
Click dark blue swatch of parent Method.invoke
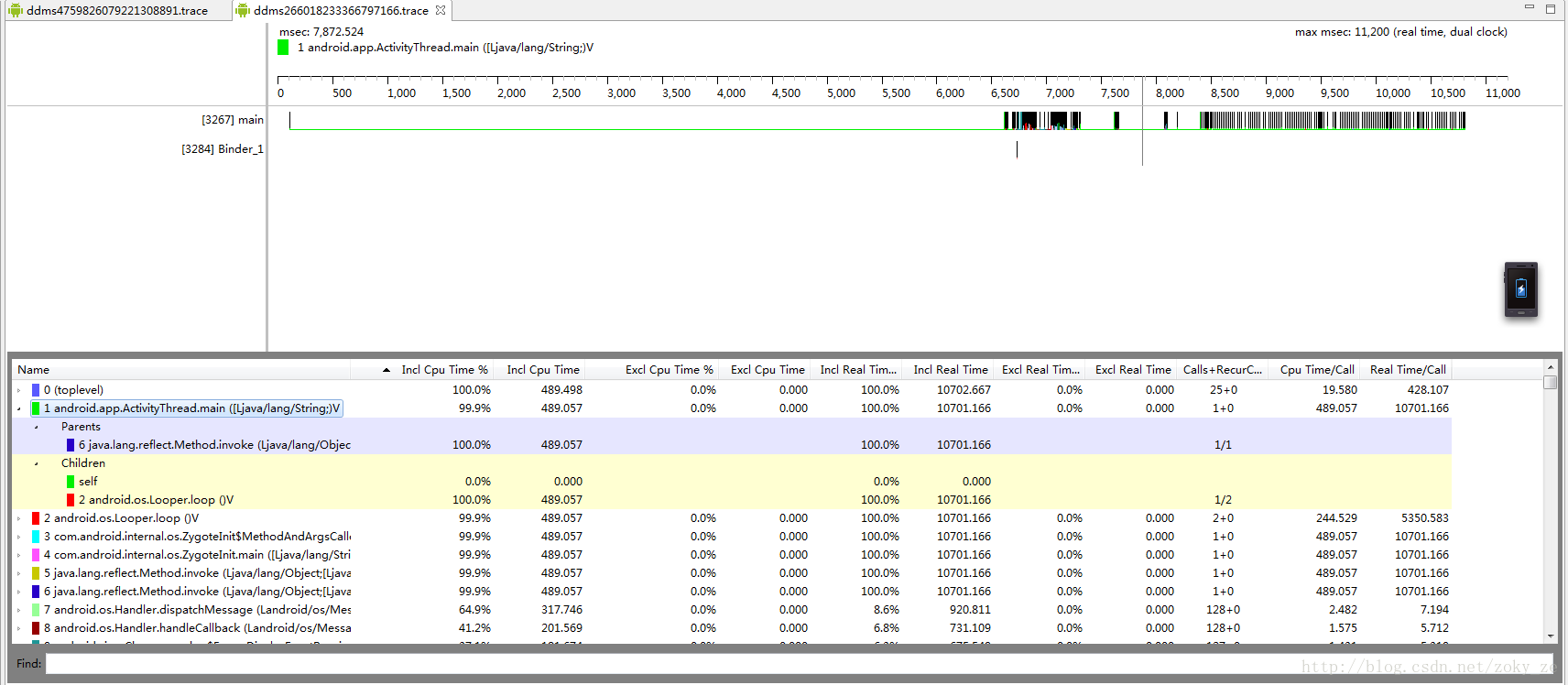pyautogui.click(x=71, y=445)
